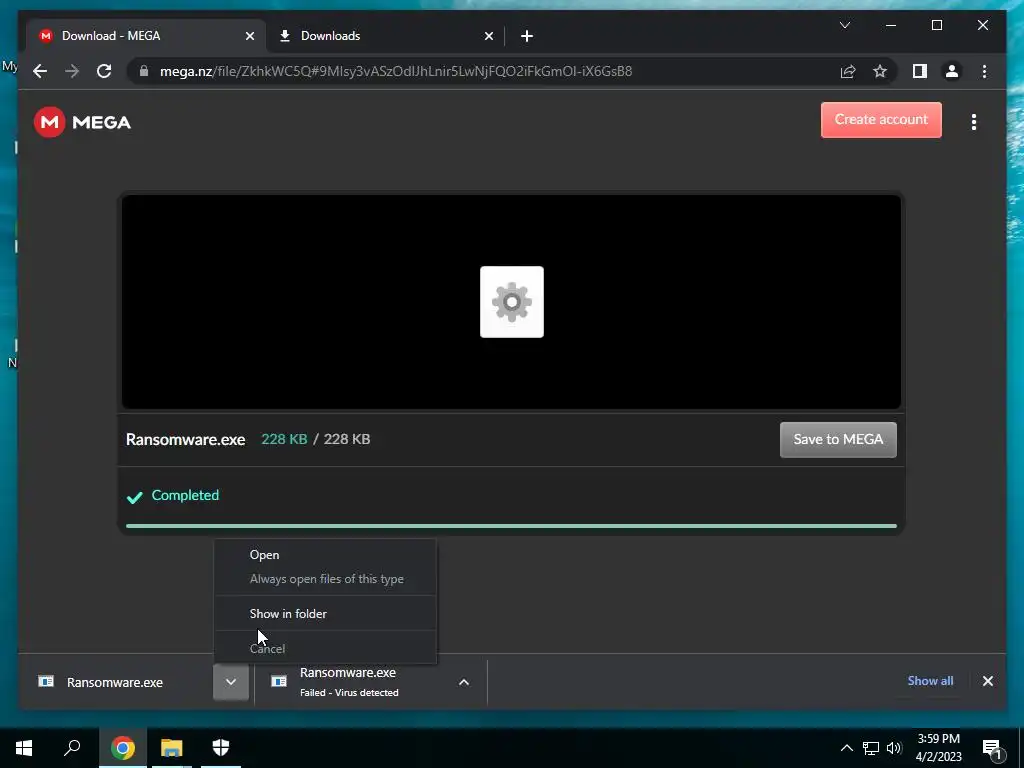Image resolution: width=1024 pixels, height=768 pixels.
Task: Reload the MEGA page
Action: click(104, 71)
